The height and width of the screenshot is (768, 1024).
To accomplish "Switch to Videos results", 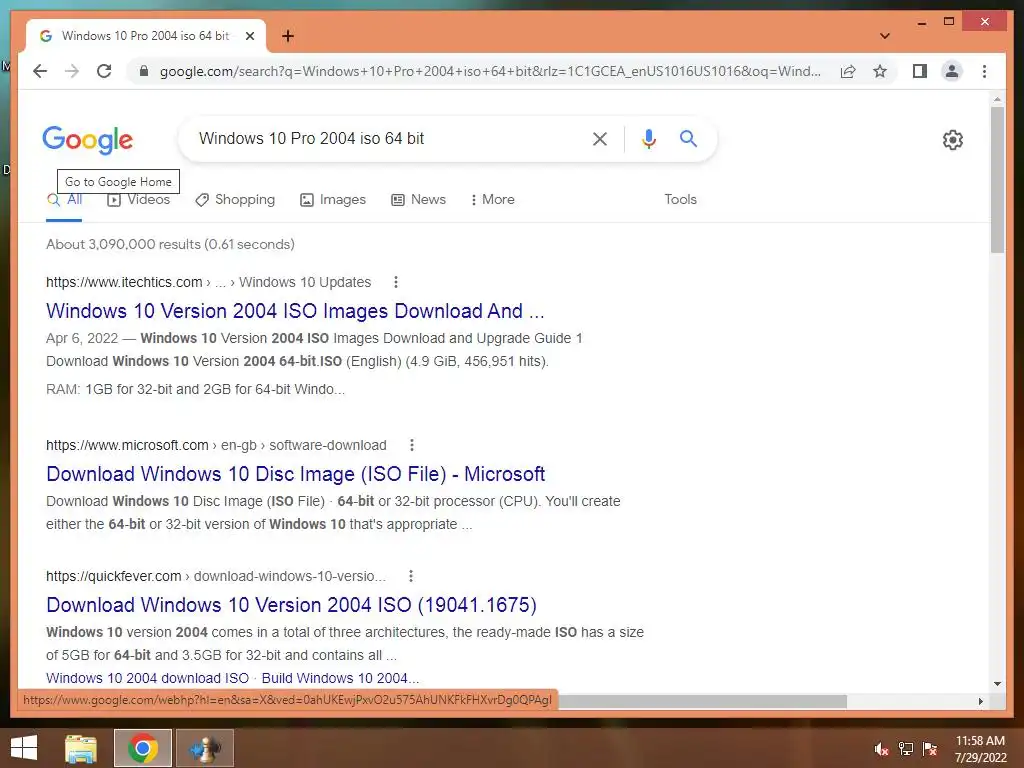I will click(138, 200).
